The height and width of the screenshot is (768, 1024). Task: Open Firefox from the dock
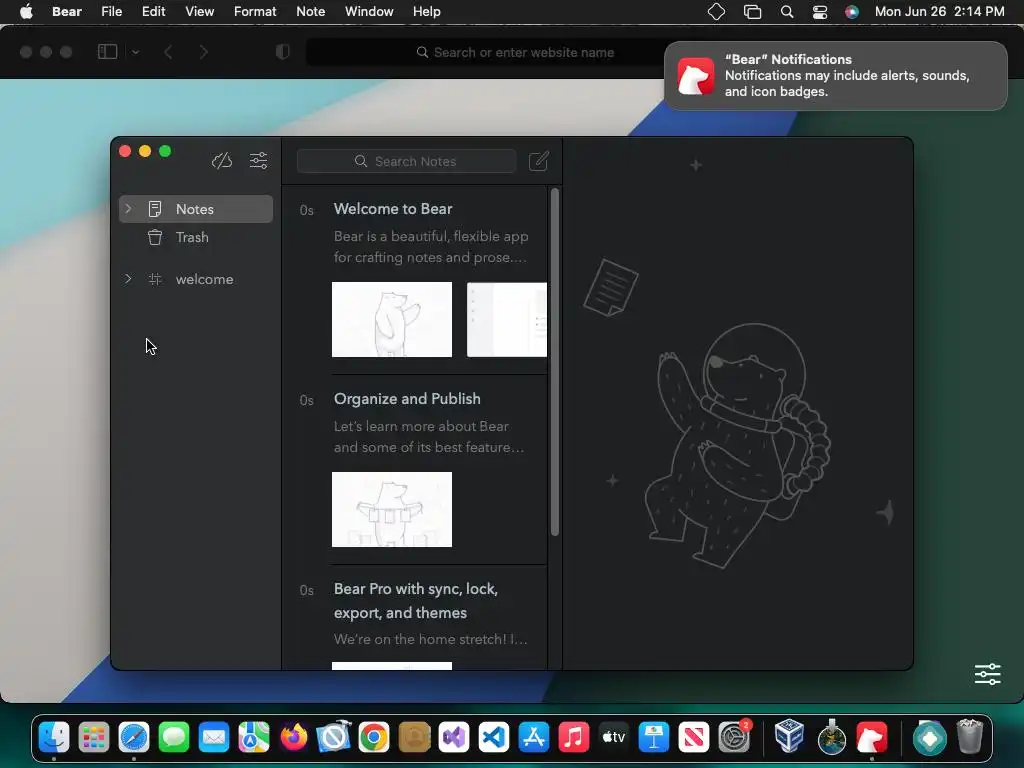tap(294, 738)
